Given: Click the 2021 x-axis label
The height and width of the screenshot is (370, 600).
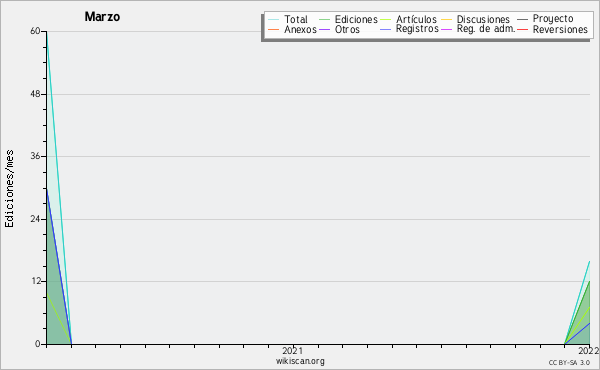Looking at the screenshot, I should [x=292, y=351].
